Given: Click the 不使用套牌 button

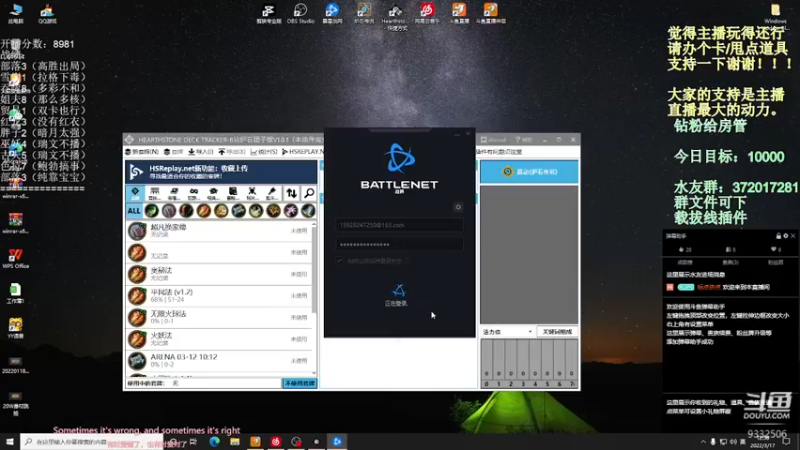Looking at the screenshot, I should 299,383.
